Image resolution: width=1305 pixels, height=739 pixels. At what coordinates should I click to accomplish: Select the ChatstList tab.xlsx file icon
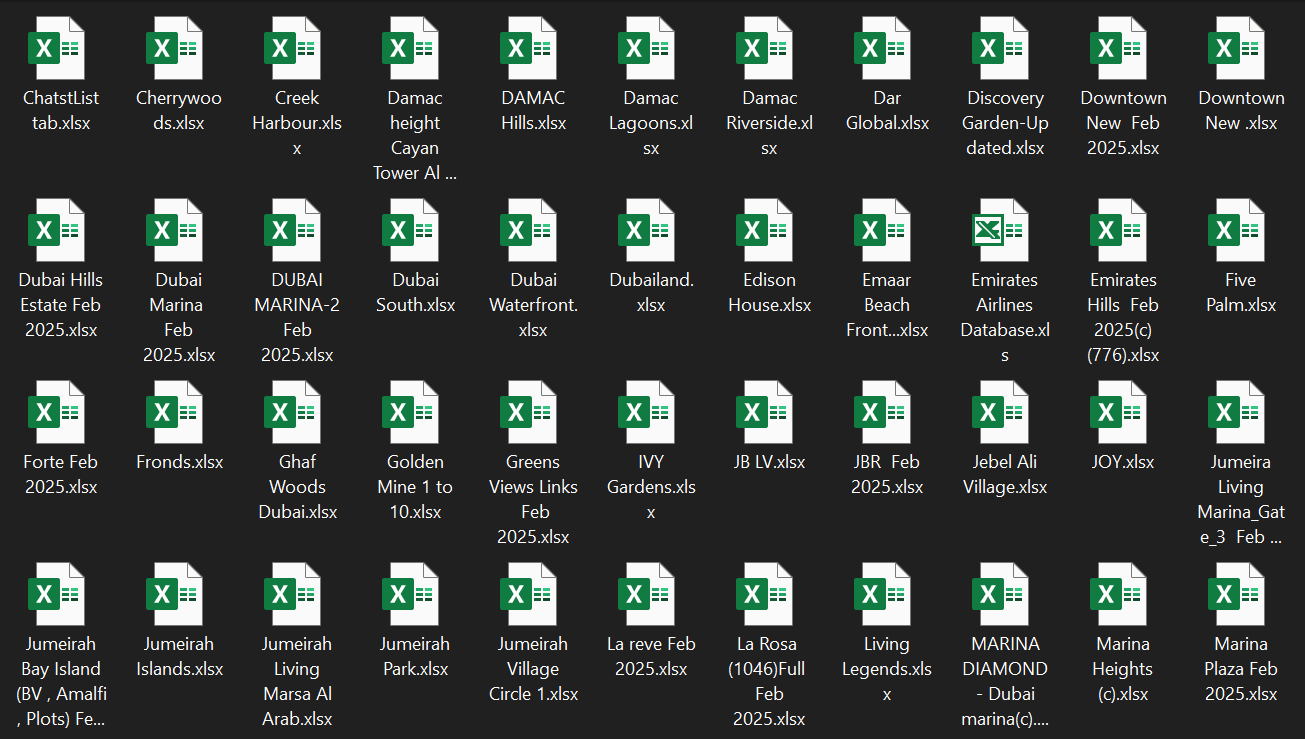pos(60,48)
